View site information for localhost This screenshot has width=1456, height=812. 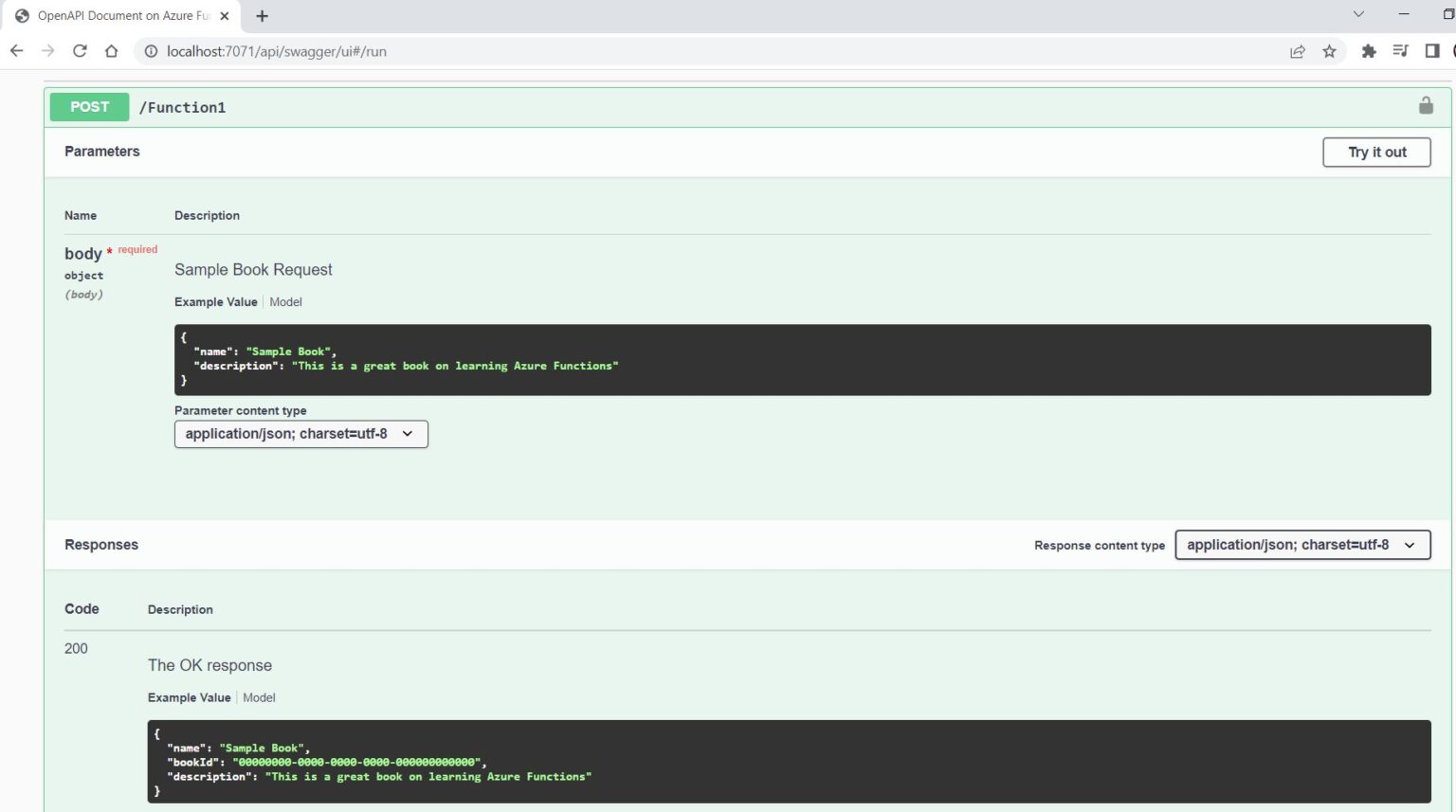151,51
